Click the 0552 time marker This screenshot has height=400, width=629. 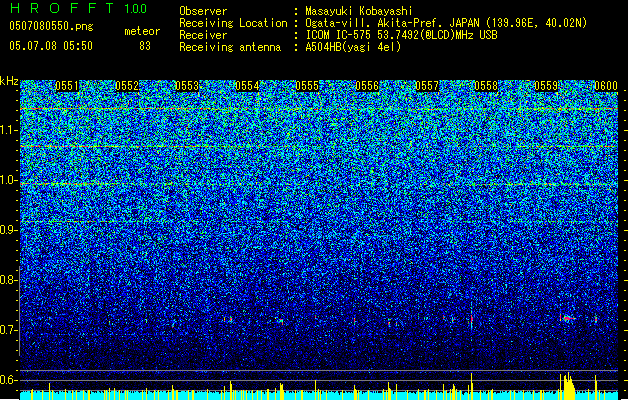pos(127,86)
